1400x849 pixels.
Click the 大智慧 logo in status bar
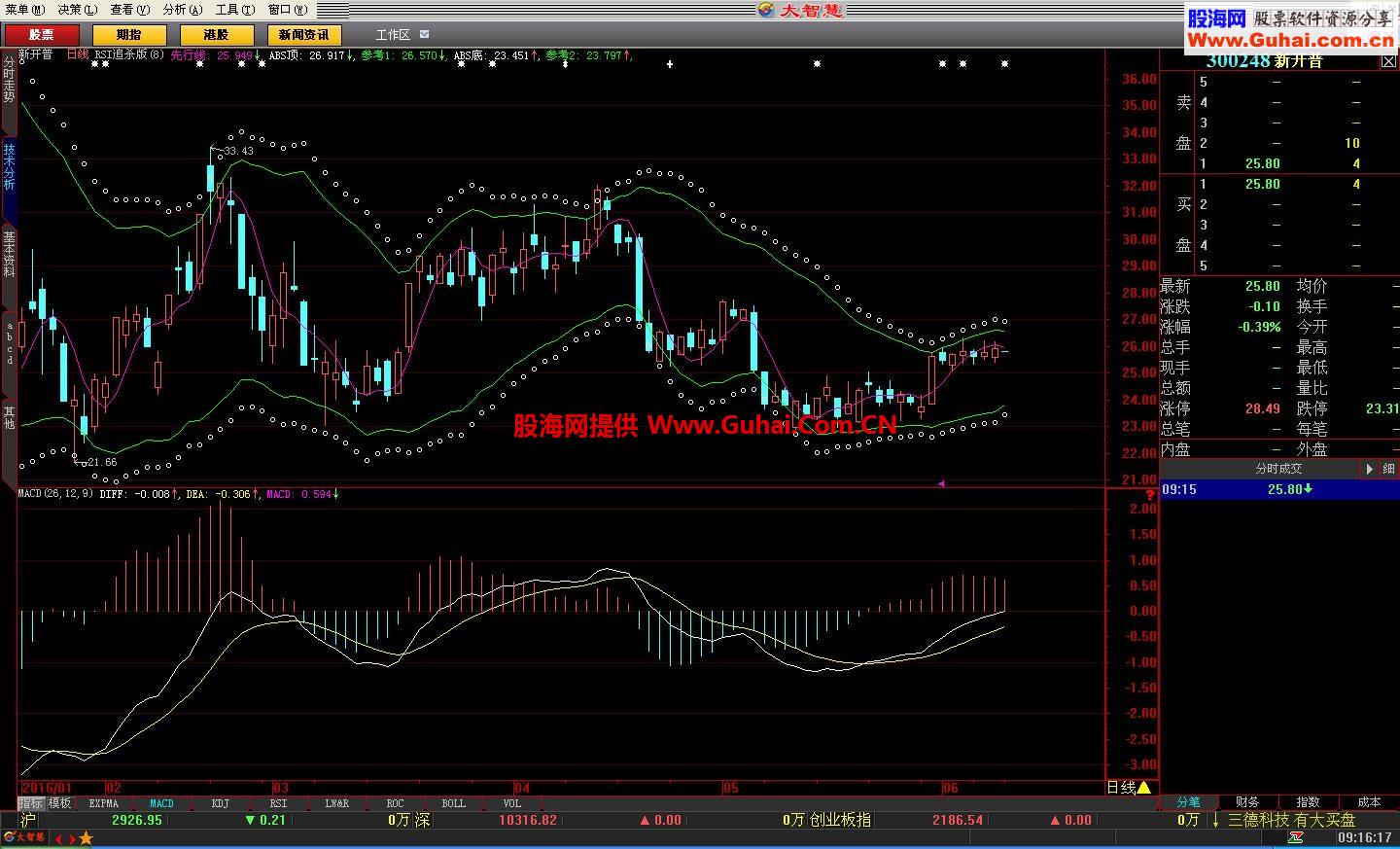[24, 837]
